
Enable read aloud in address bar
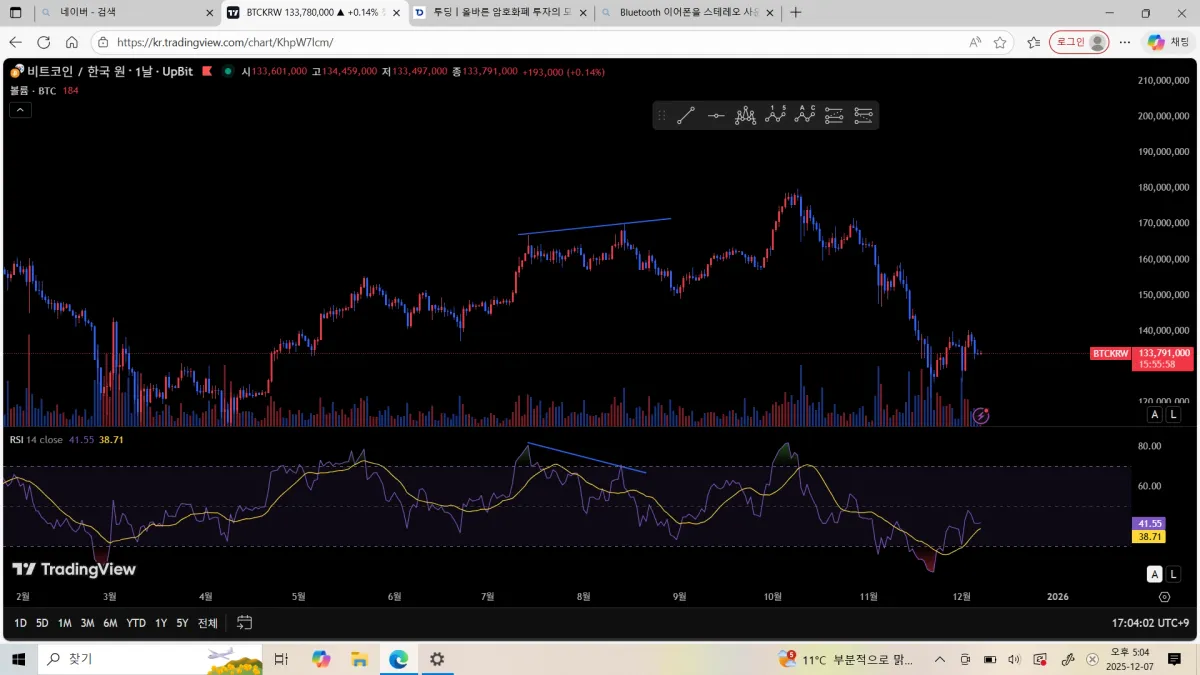point(975,42)
